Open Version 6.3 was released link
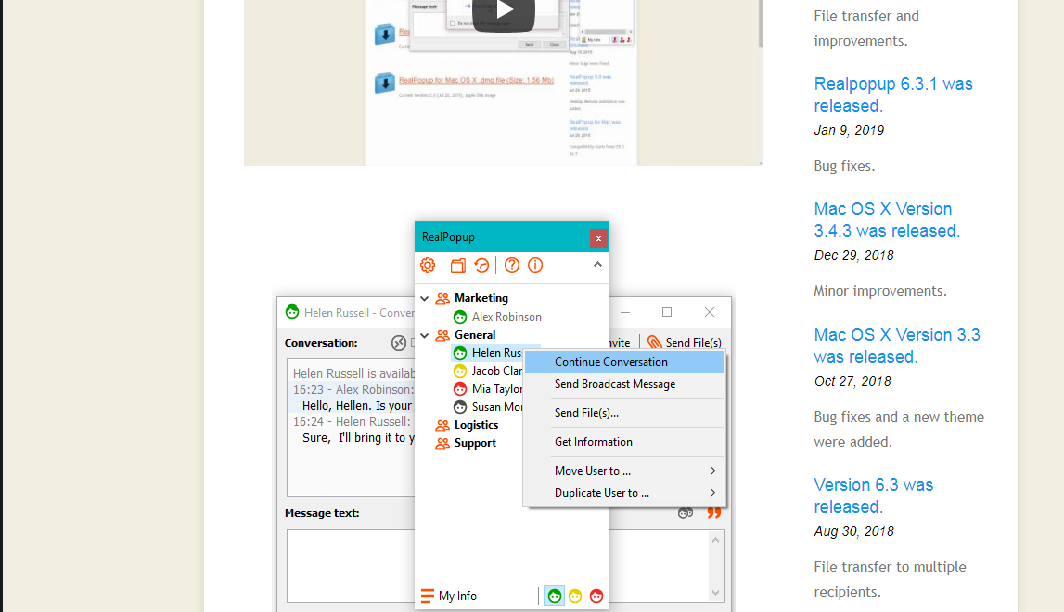This screenshot has width=1064, height=612. [873, 496]
